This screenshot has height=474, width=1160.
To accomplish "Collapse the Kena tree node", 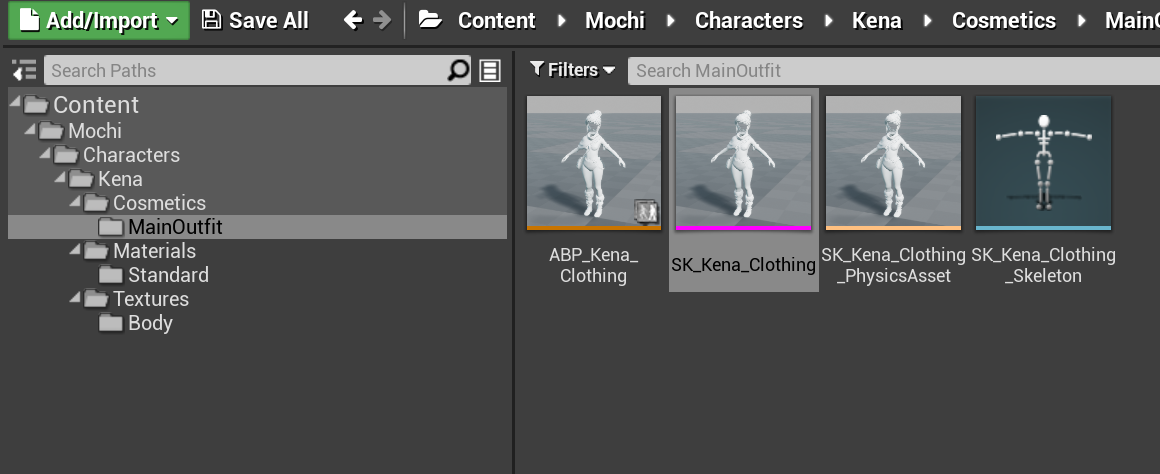I will pyautogui.click(x=60, y=177).
